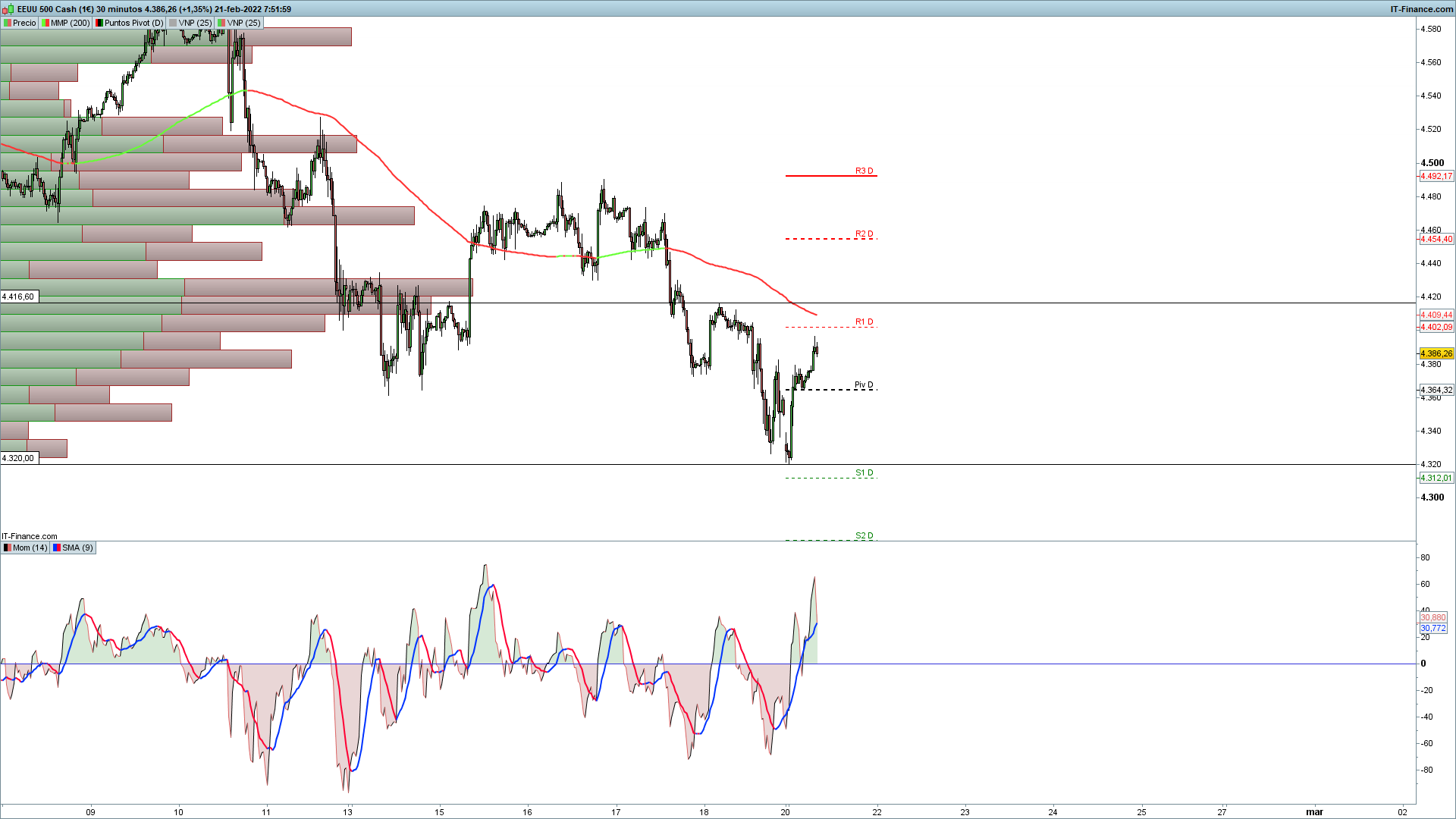Click the R3 D pivot label
The image size is (1456, 819).
(864, 171)
